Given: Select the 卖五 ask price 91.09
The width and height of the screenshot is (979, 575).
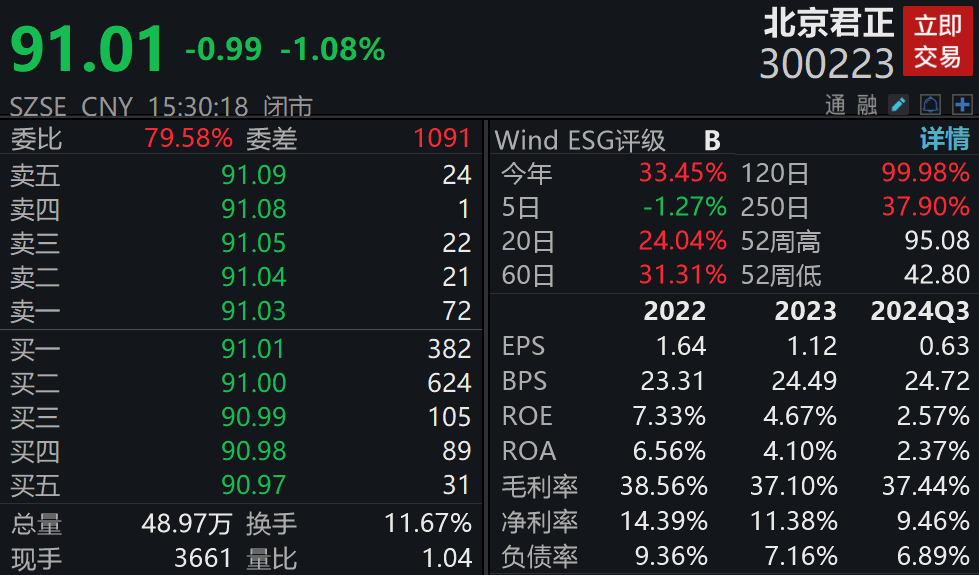Looking at the screenshot, I should [253, 175].
